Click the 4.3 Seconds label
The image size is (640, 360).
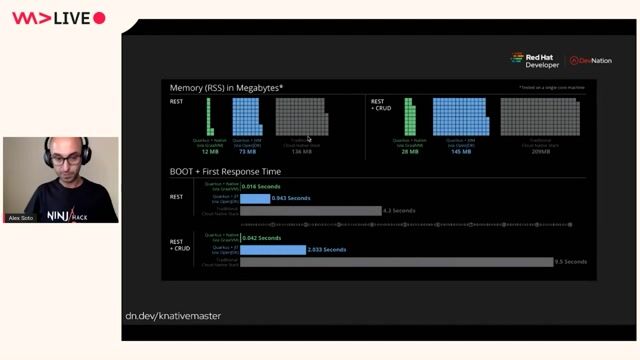[x=399, y=211]
